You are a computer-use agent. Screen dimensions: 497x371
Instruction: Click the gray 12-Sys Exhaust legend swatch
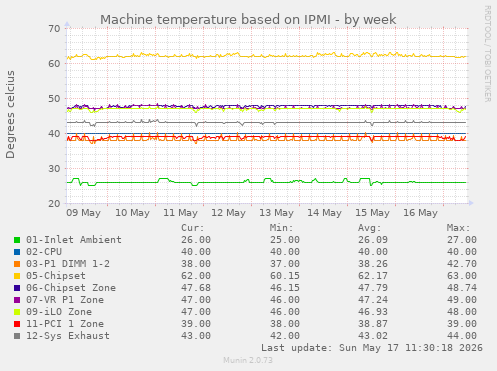17,336
